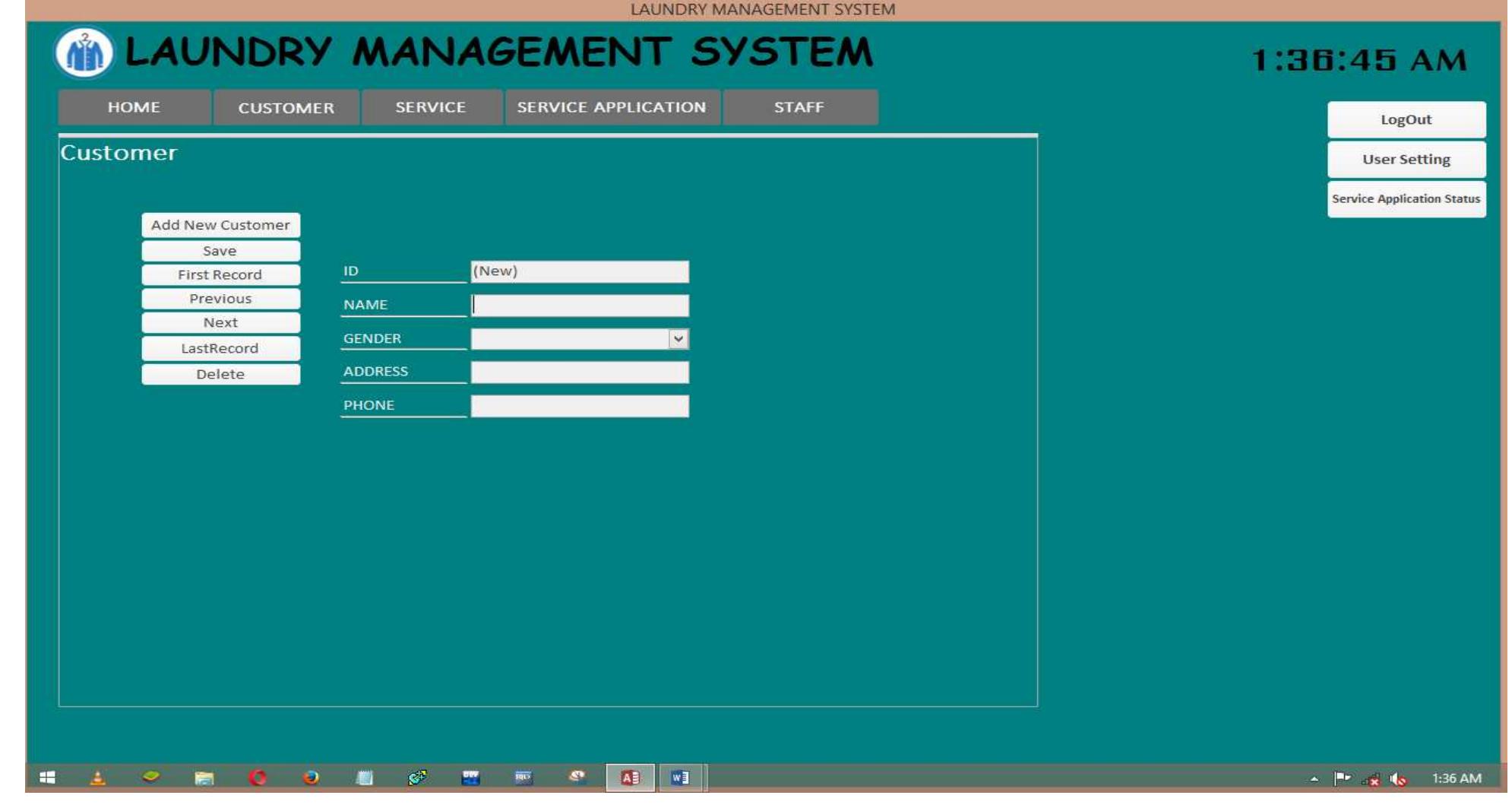Open File Explorer from taskbar

[204, 778]
